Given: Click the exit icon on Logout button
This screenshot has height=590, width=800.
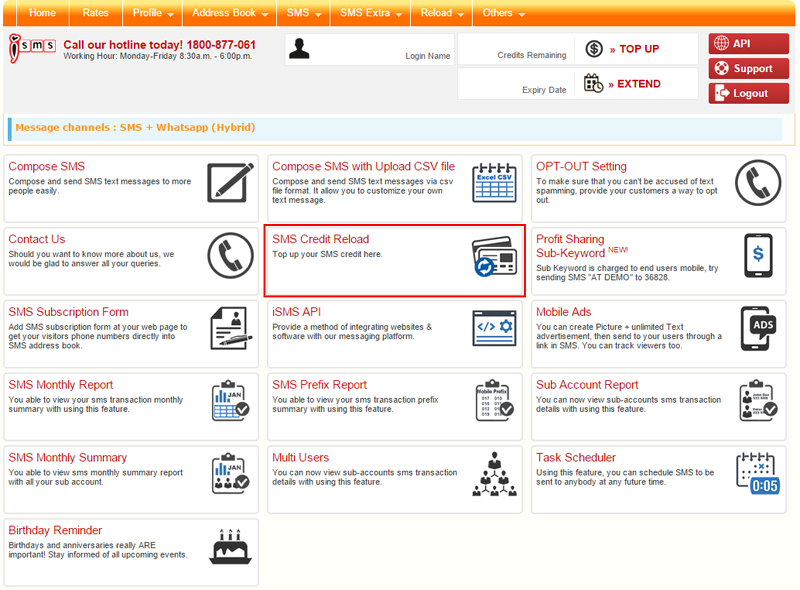Looking at the screenshot, I should coord(722,93).
